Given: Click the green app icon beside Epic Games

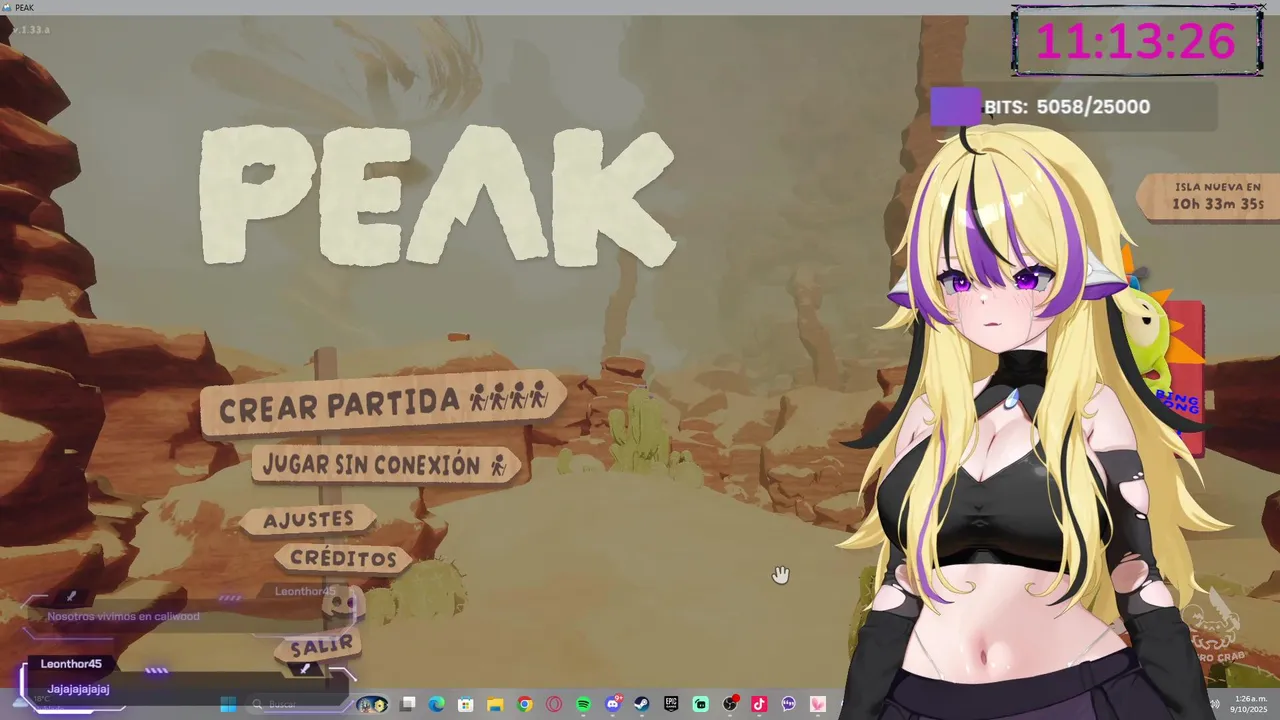Looking at the screenshot, I should click(x=701, y=704).
